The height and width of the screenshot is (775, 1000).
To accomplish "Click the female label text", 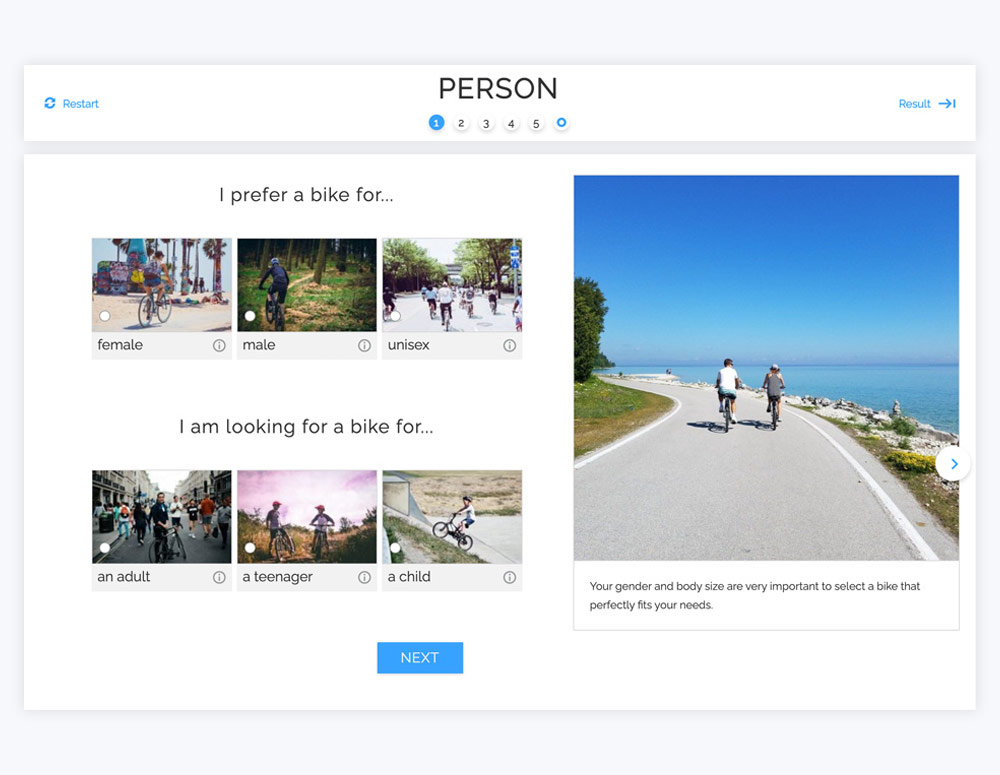I will (x=120, y=345).
